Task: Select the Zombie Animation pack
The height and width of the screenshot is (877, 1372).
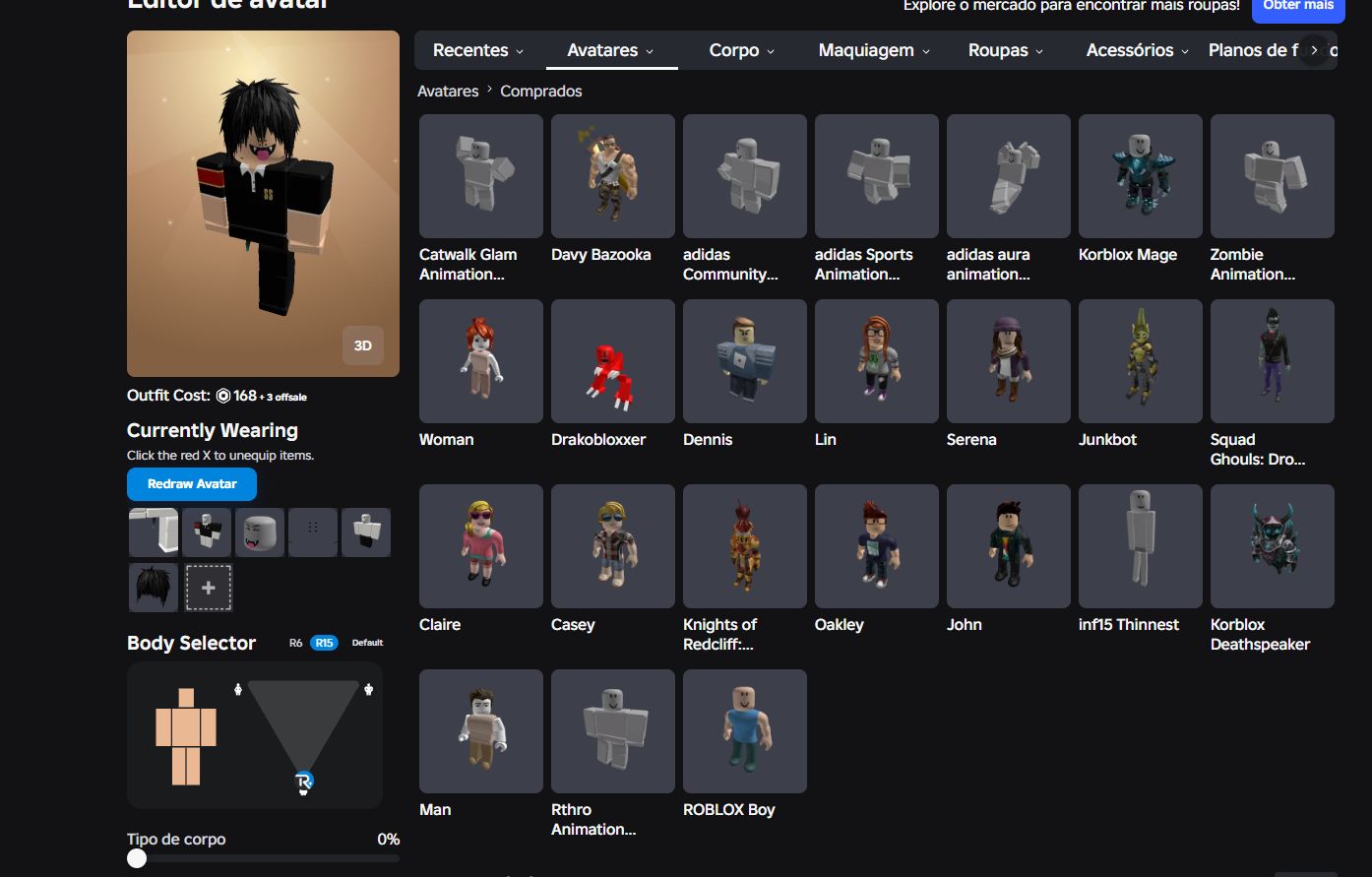Action: click(x=1273, y=176)
